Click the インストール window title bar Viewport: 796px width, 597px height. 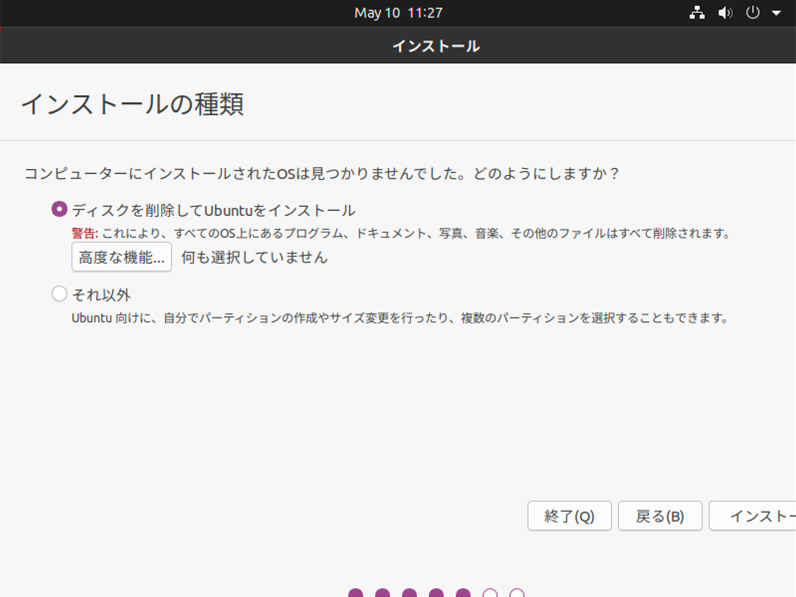435,46
